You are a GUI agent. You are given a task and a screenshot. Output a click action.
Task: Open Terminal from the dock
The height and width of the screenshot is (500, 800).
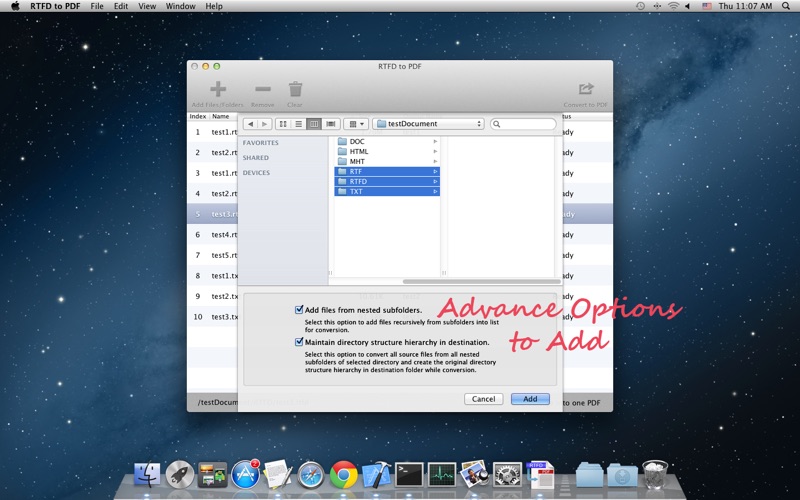(410, 475)
